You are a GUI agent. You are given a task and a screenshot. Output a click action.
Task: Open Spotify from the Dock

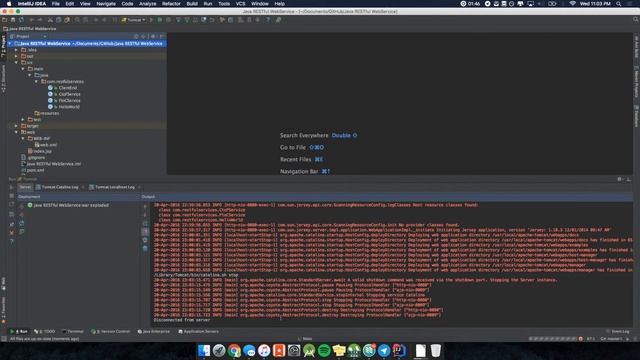coord(324,350)
